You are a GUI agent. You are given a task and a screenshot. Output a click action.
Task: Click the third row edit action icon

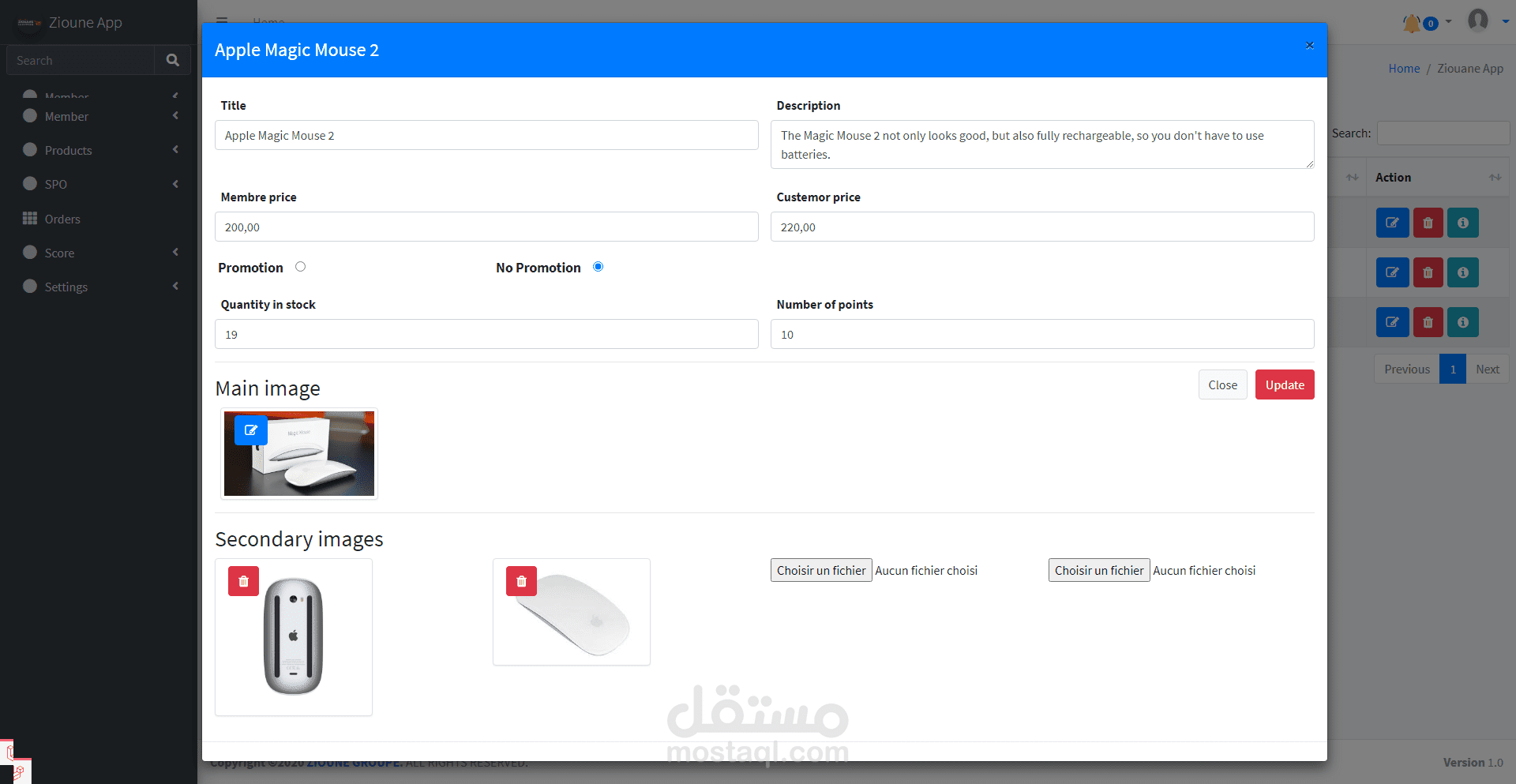(1392, 322)
